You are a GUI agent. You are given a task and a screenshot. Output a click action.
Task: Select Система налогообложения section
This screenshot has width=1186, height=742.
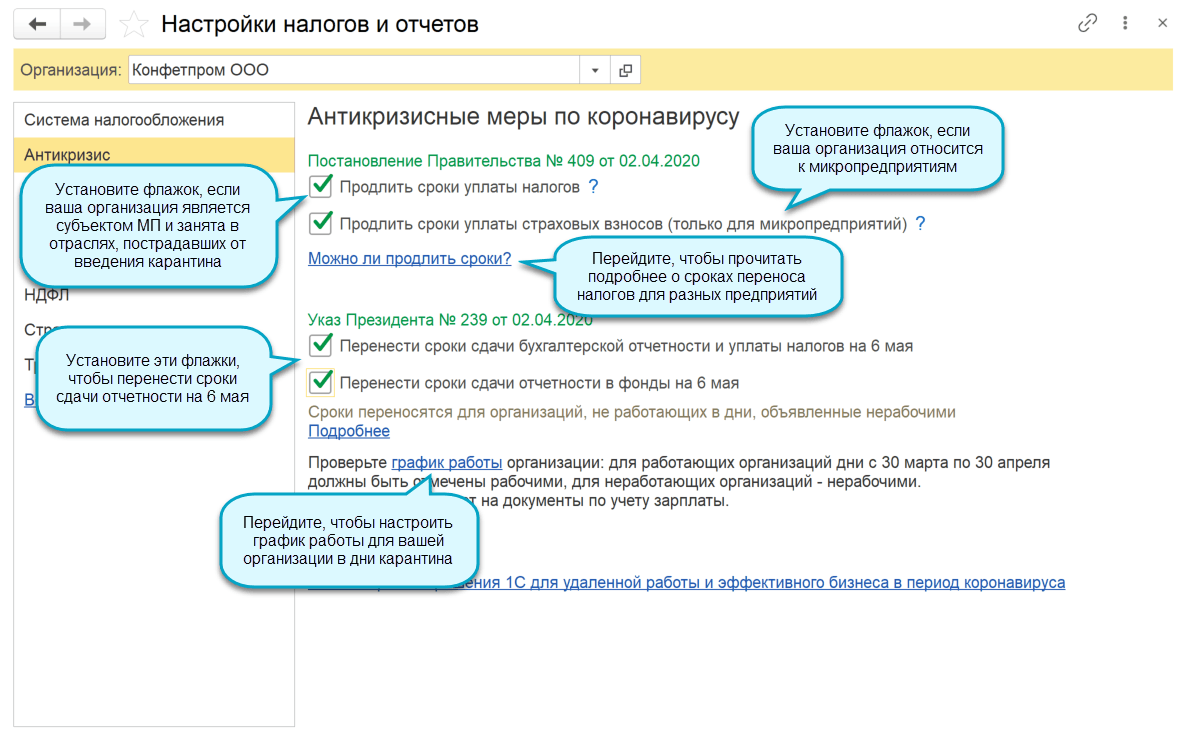[x=154, y=120]
